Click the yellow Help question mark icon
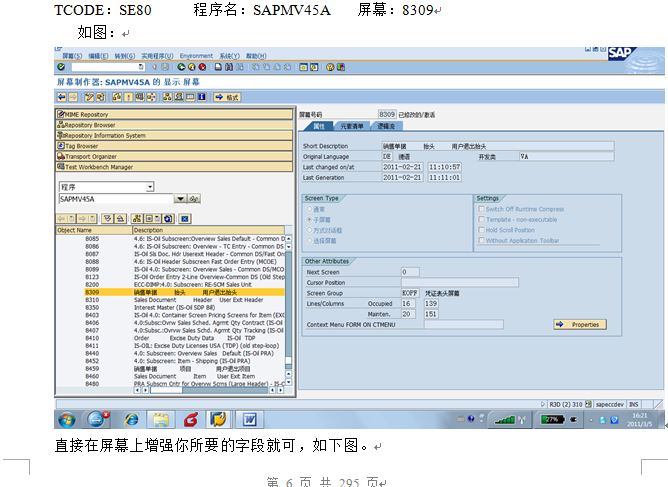Image resolution: width=668 pixels, height=487 pixels. 330,67
